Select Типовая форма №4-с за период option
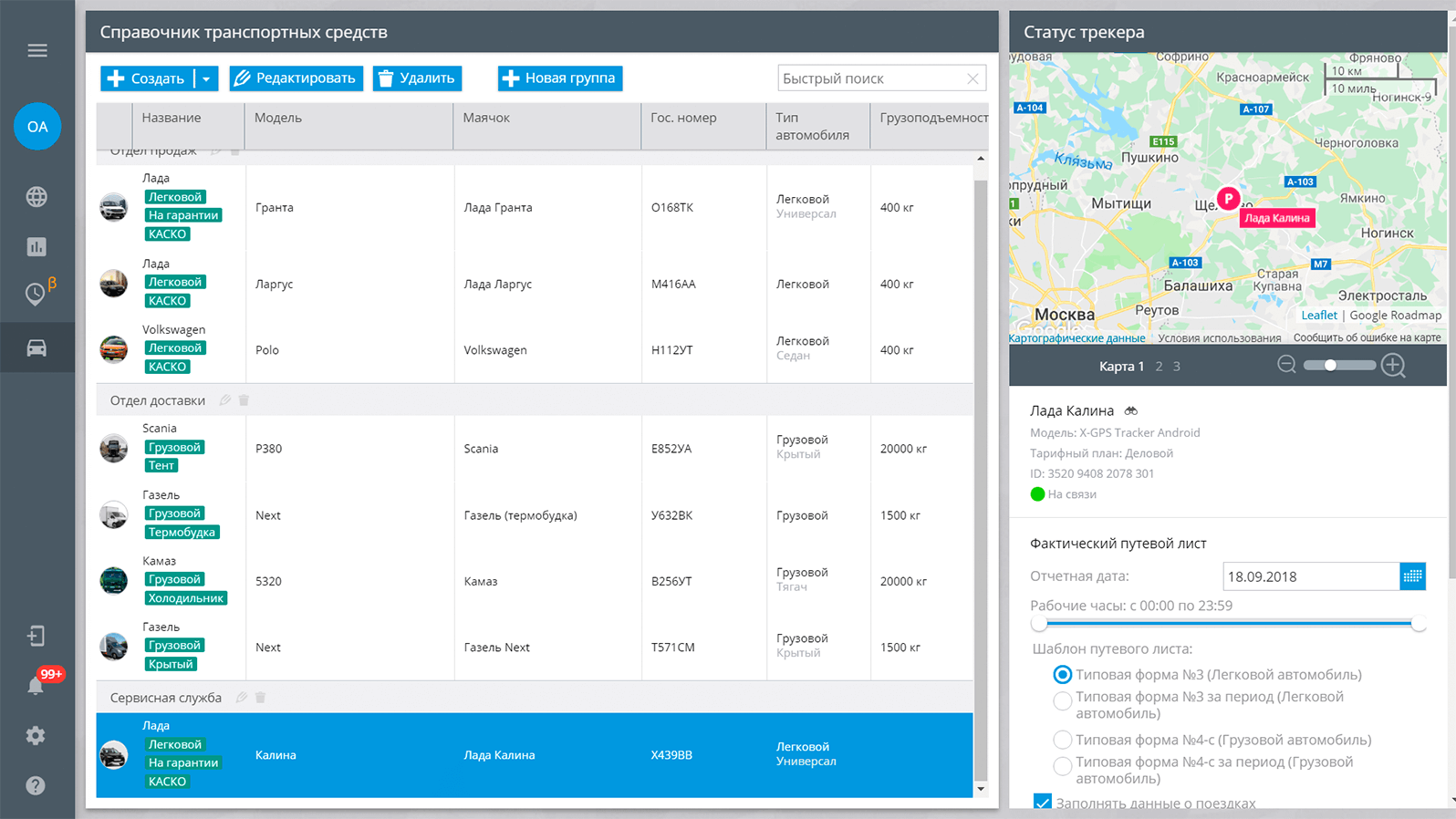Image resolution: width=1456 pixels, height=819 pixels. (x=1062, y=766)
